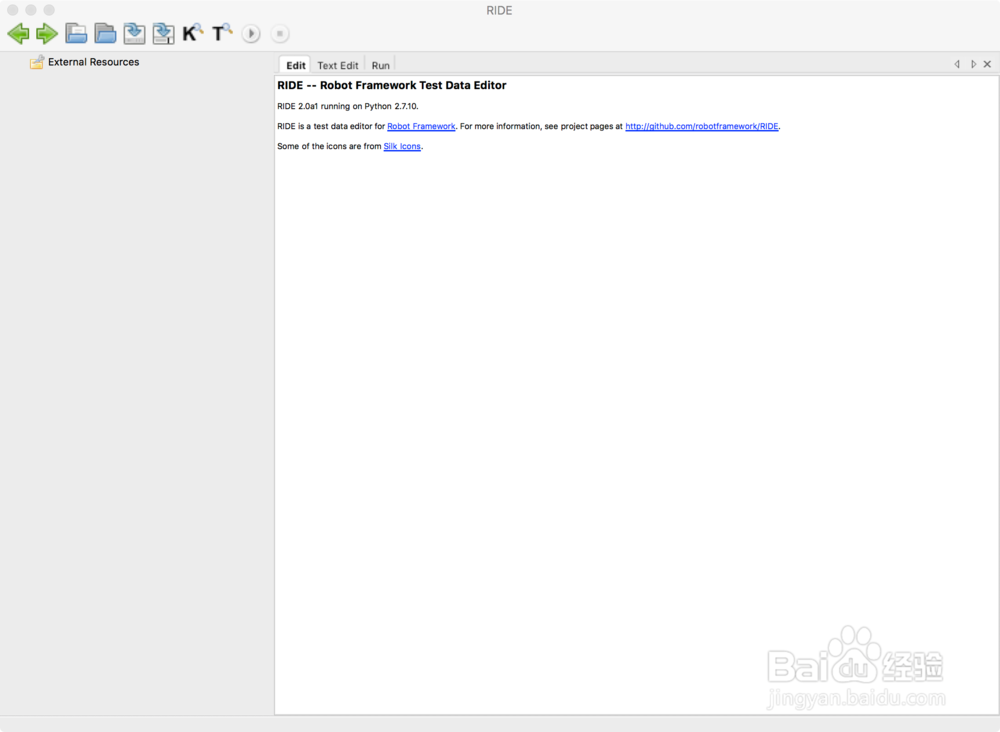Stop test run button in toolbar
This screenshot has height=732, width=1000.
point(279,33)
